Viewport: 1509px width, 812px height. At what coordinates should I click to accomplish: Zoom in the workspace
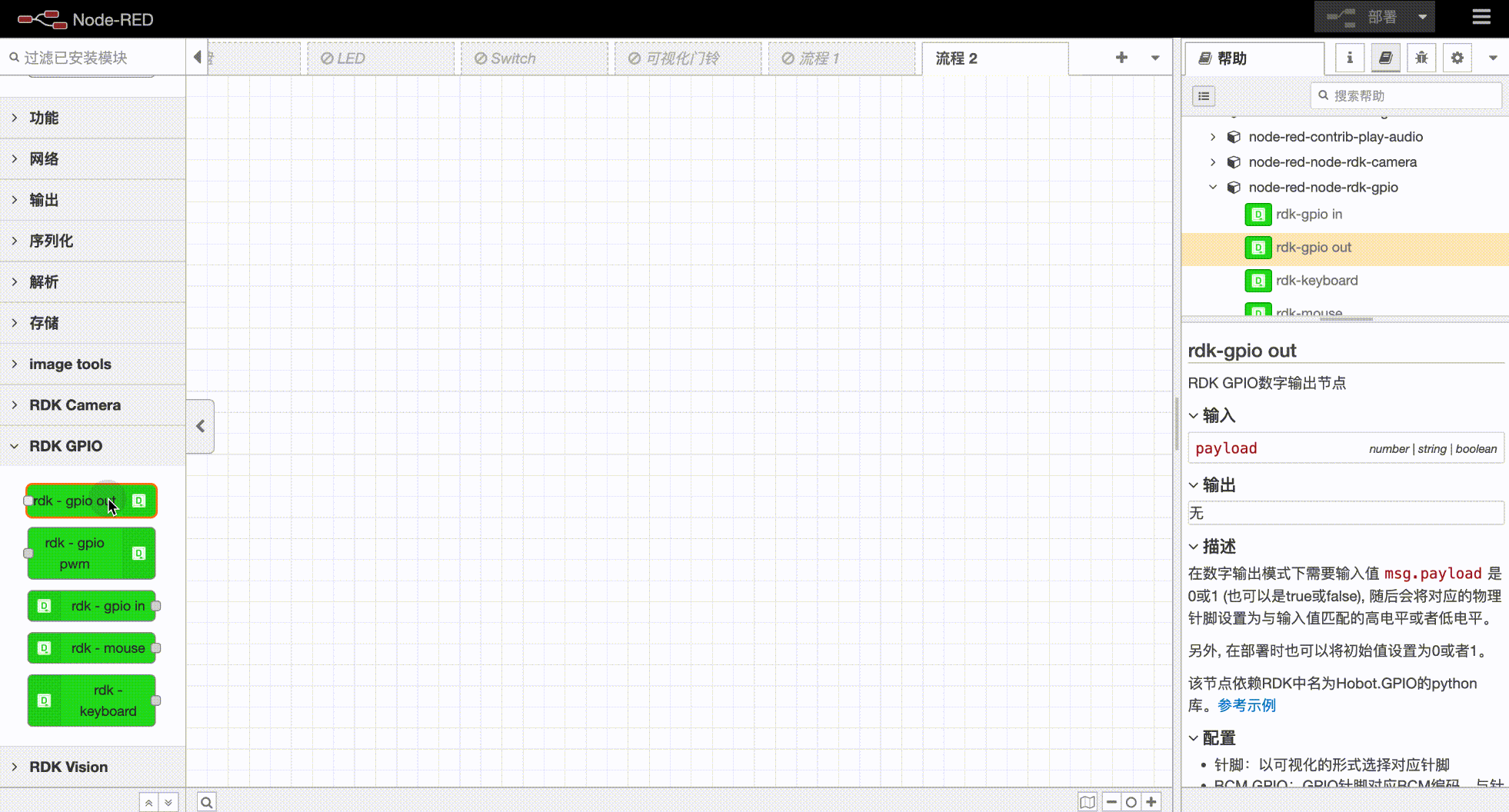click(1151, 802)
